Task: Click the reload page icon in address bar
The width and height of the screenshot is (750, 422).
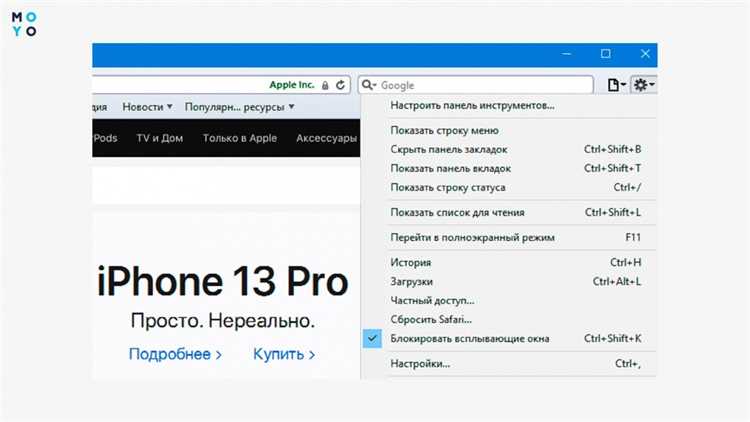Action: 340,85
